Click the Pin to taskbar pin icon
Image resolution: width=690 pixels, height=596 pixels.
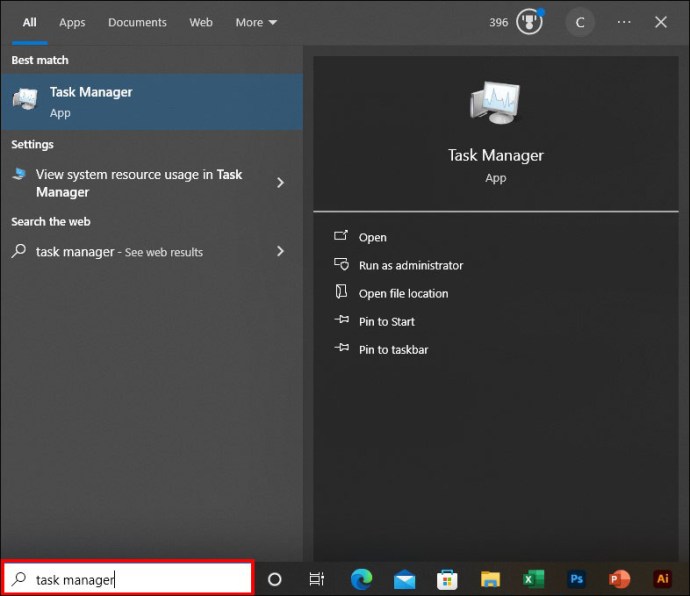click(341, 348)
